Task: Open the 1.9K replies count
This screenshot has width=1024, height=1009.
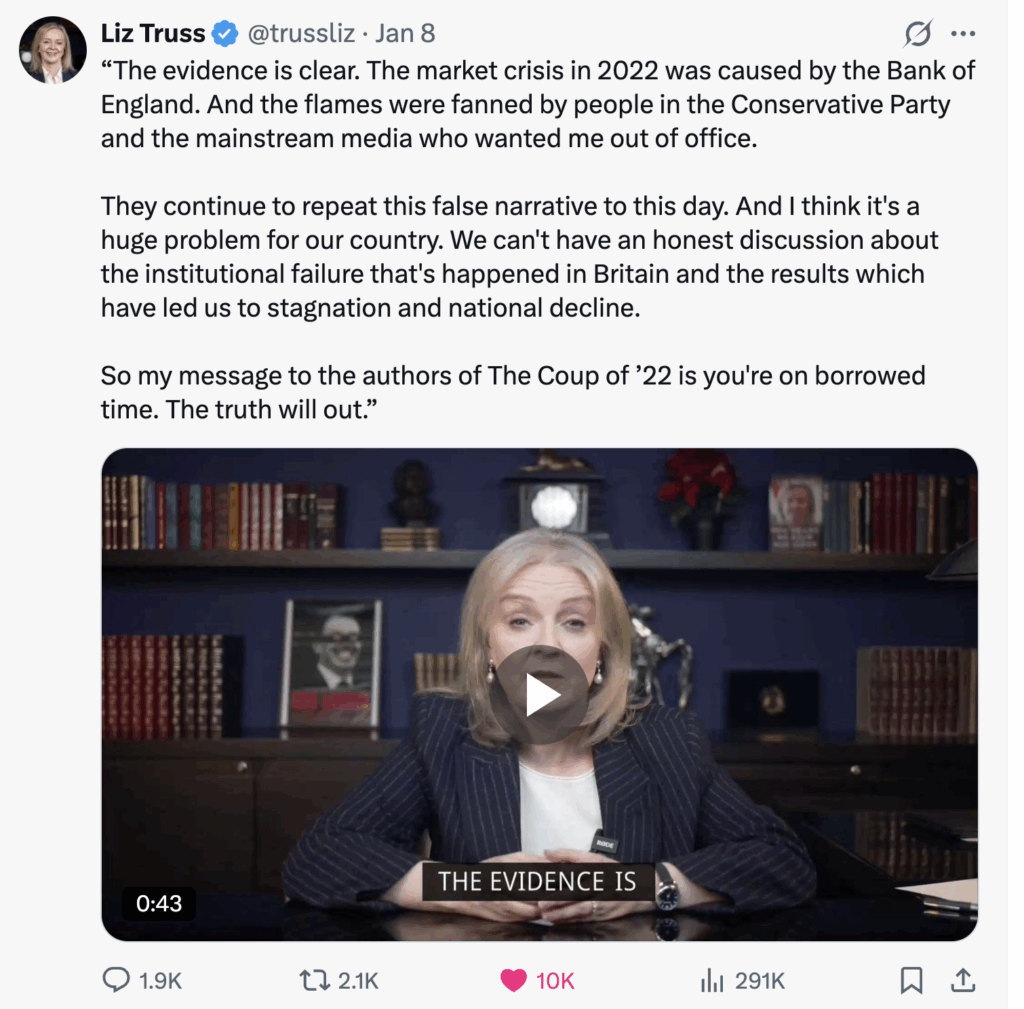Action: [x=160, y=981]
